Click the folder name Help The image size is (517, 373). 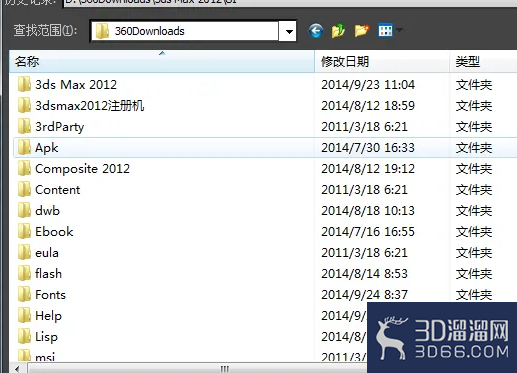click(48, 316)
